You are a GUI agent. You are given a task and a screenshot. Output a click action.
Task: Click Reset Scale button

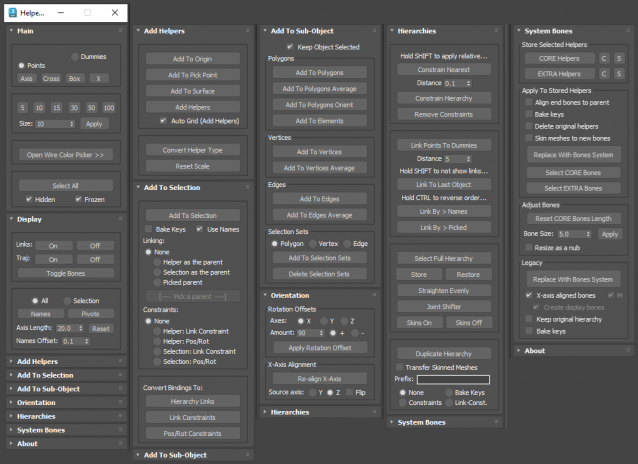point(192,166)
